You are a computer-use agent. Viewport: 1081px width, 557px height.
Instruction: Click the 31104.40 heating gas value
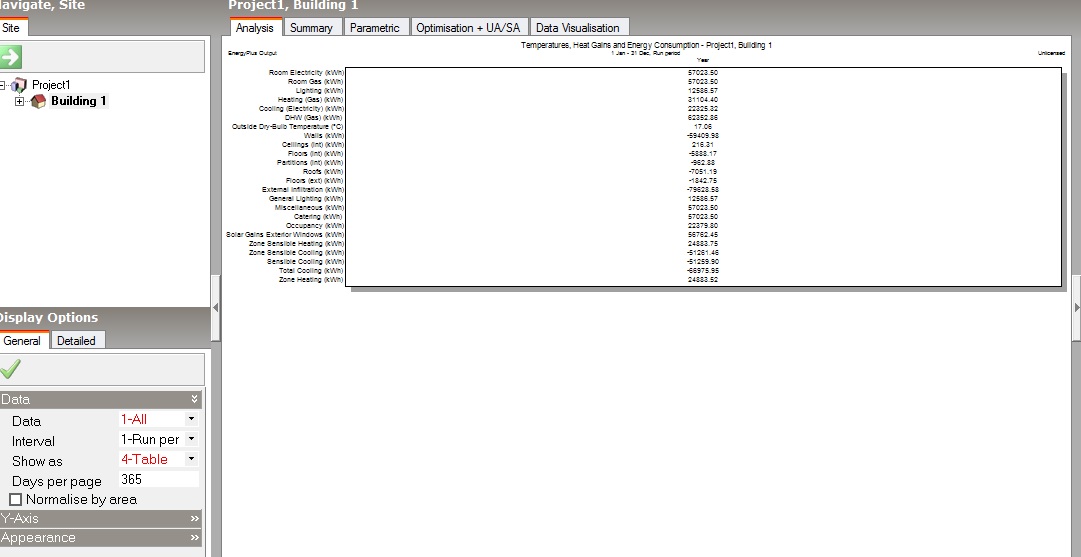click(703, 99)
